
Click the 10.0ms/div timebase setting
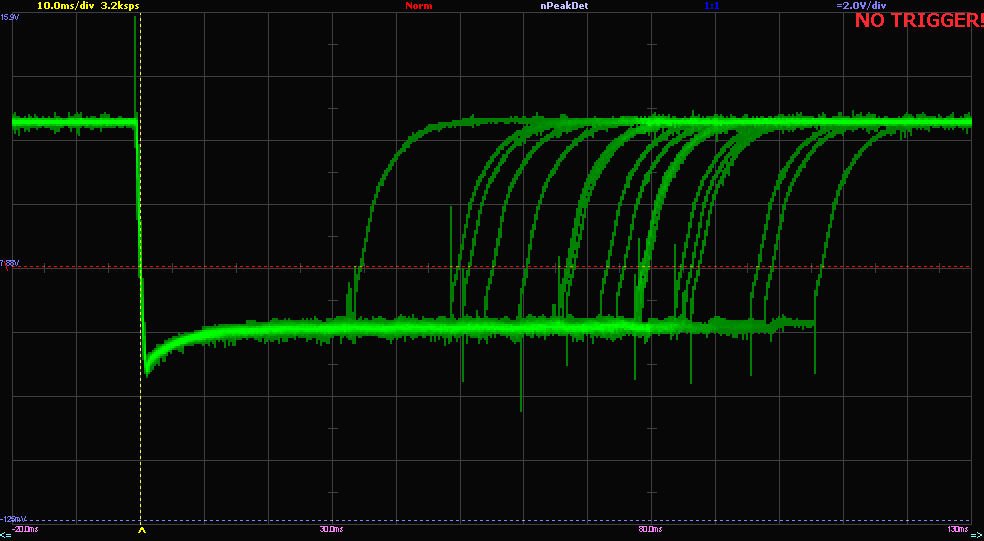[66, 6]
